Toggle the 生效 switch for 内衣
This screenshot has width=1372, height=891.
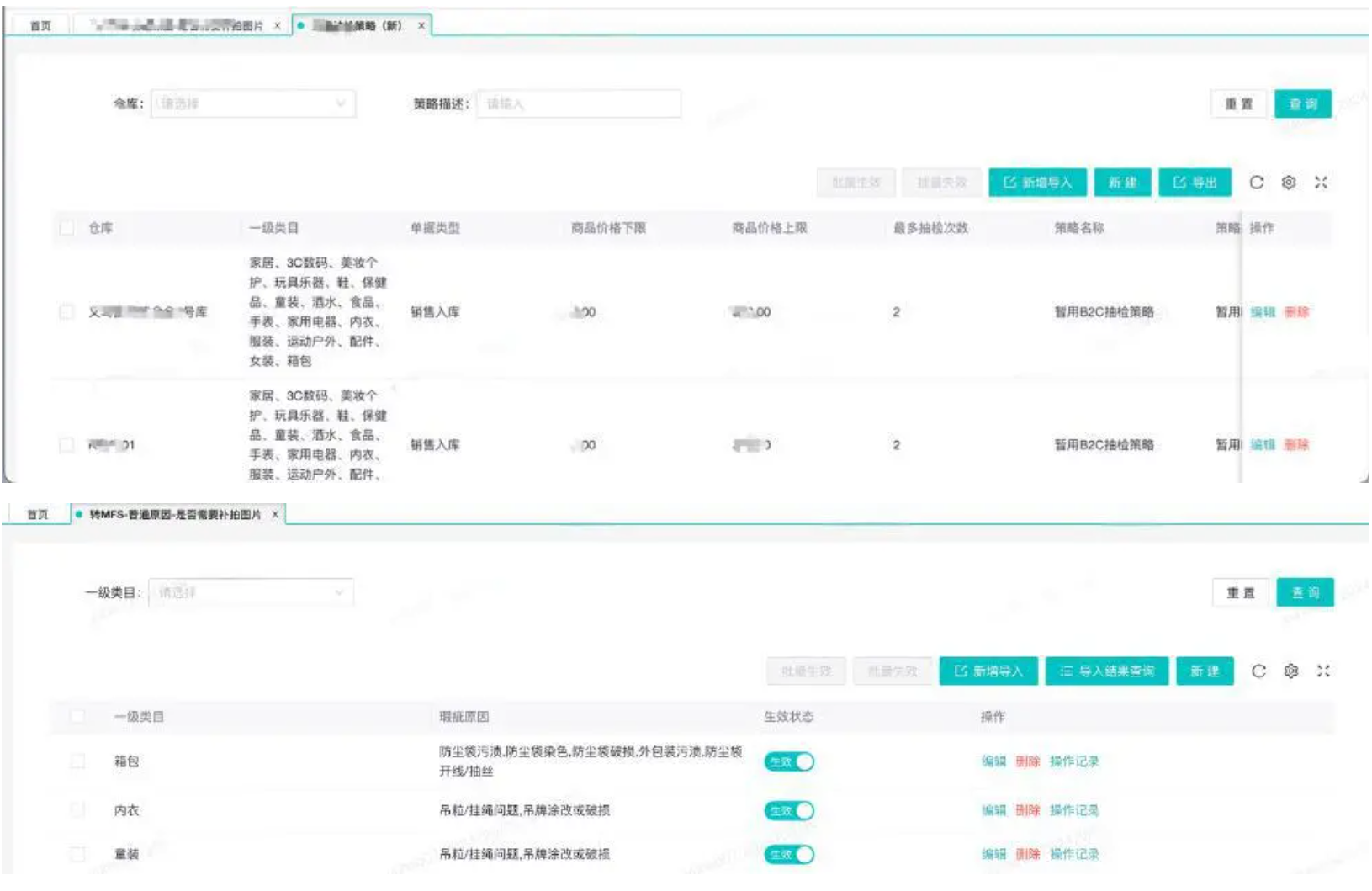pyautogui.click(x=789, y=810)
